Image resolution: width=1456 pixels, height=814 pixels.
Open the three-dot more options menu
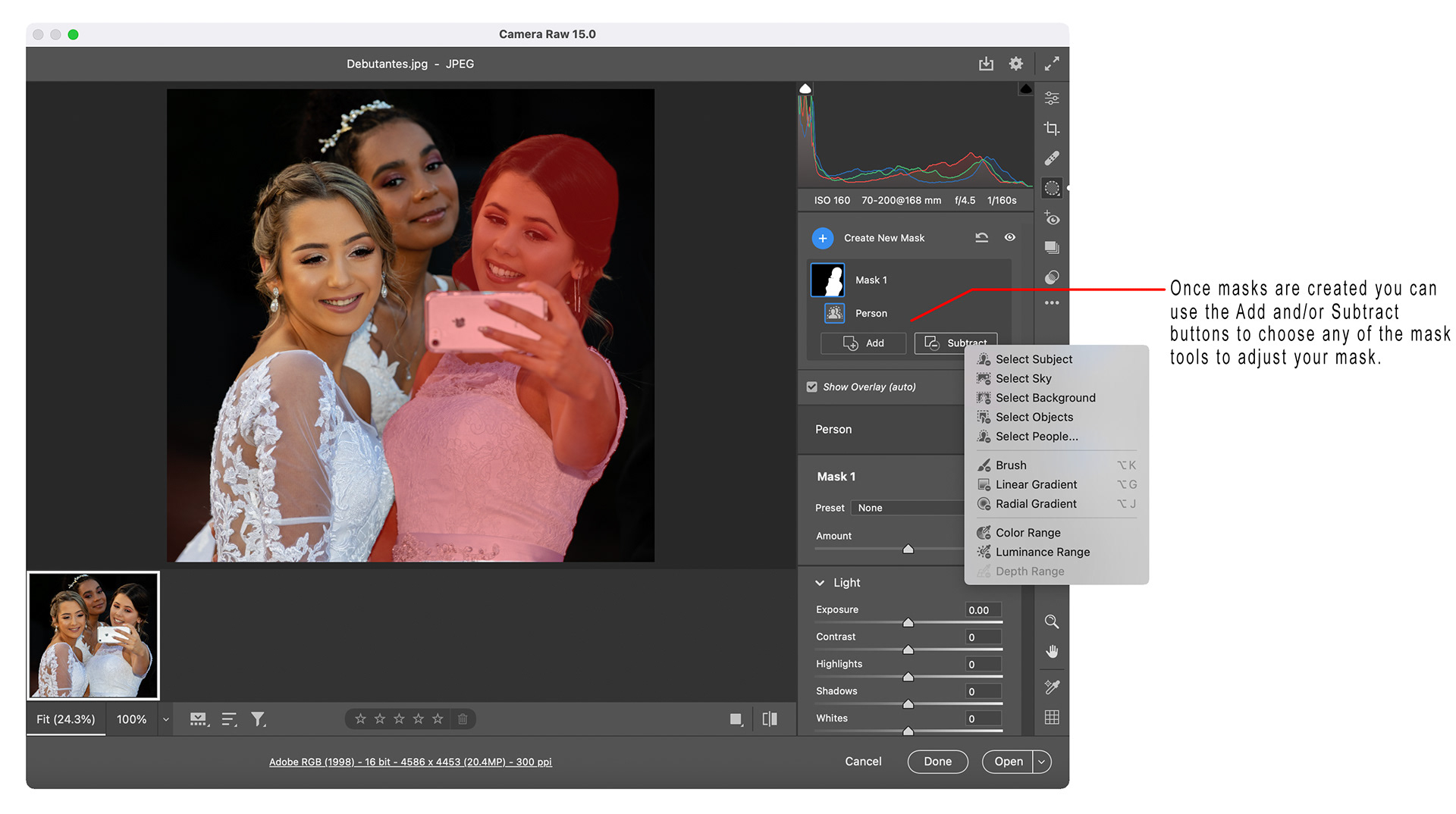point(1052,303)
